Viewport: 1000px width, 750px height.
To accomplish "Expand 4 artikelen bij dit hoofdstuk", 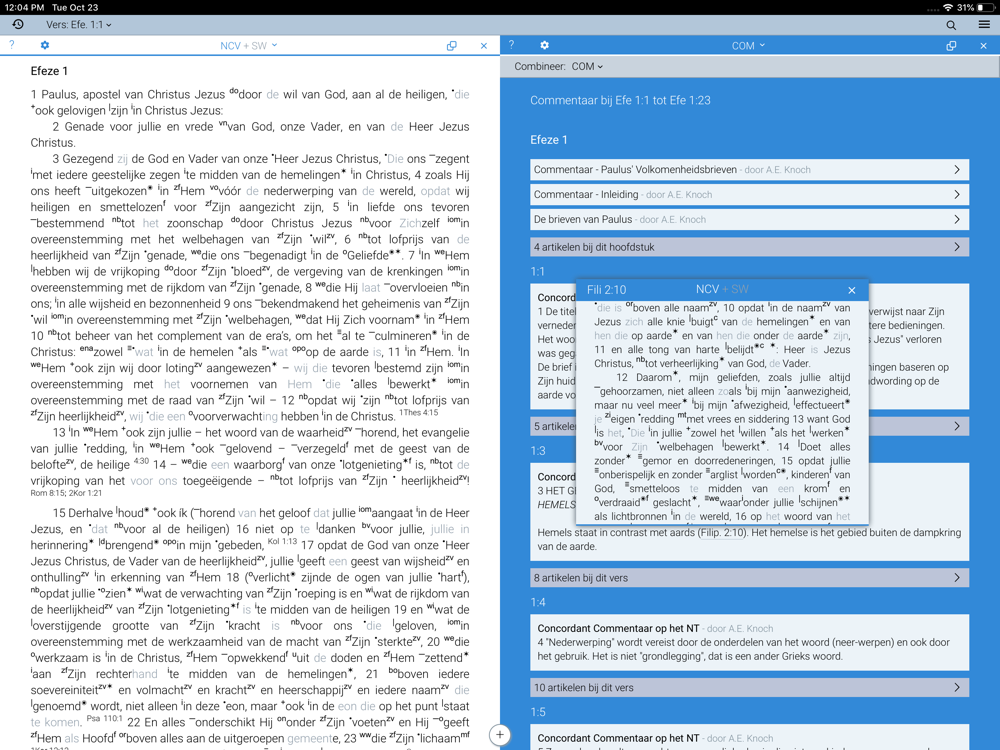I will pyautogui.click(x=749, y=247).
